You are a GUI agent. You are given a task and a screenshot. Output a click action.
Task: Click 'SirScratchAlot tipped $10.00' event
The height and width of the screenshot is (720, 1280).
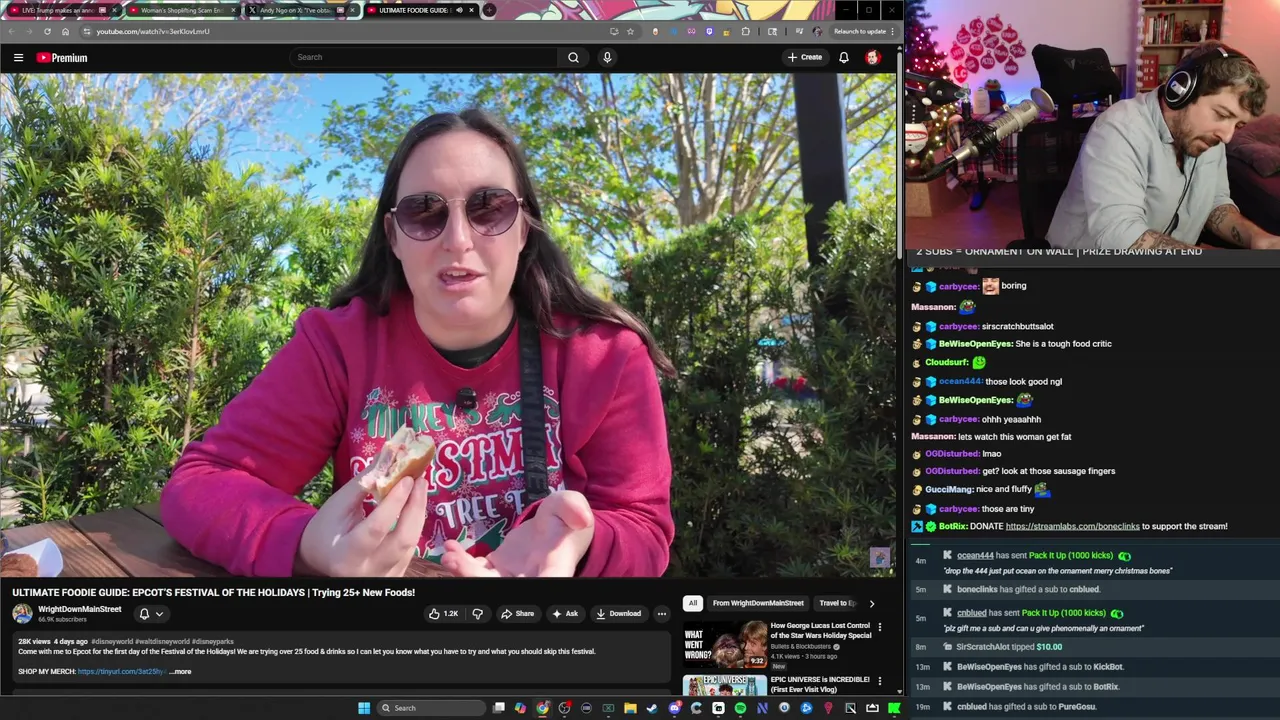(x=1009, y=647)
